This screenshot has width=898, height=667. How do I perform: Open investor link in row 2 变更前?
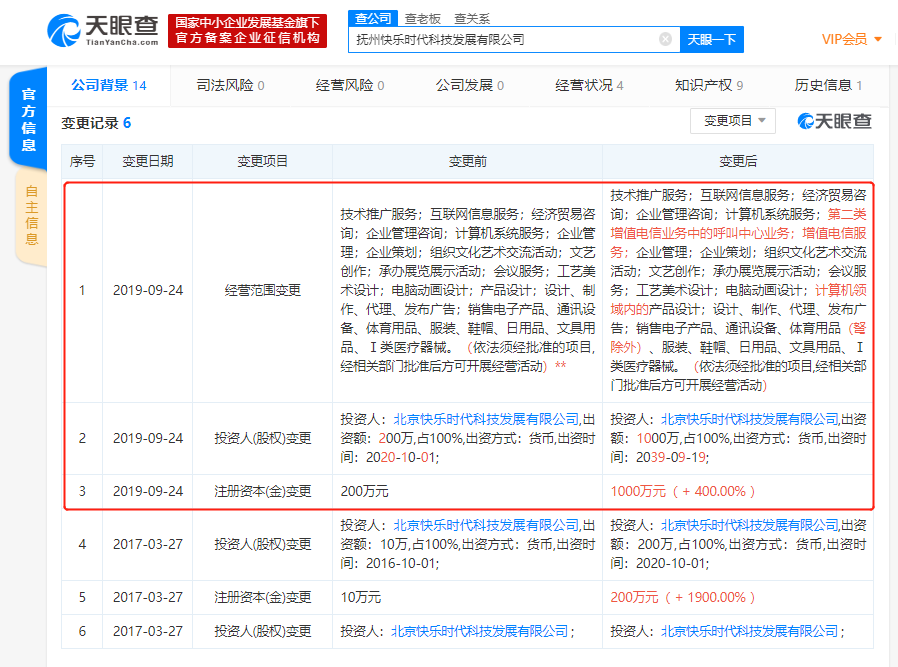486,419
